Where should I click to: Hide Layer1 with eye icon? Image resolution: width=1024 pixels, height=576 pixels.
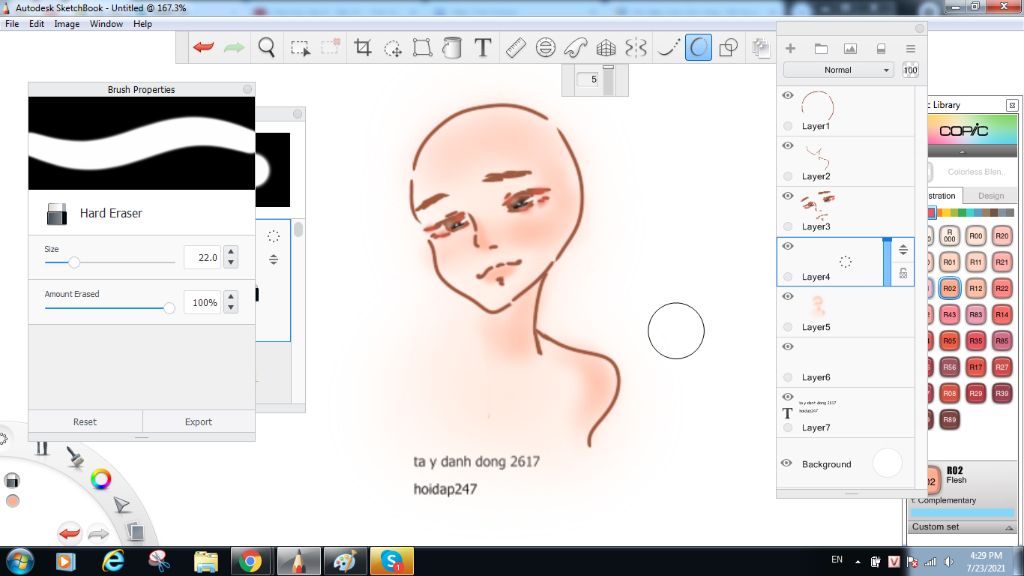tap(788, 95)
